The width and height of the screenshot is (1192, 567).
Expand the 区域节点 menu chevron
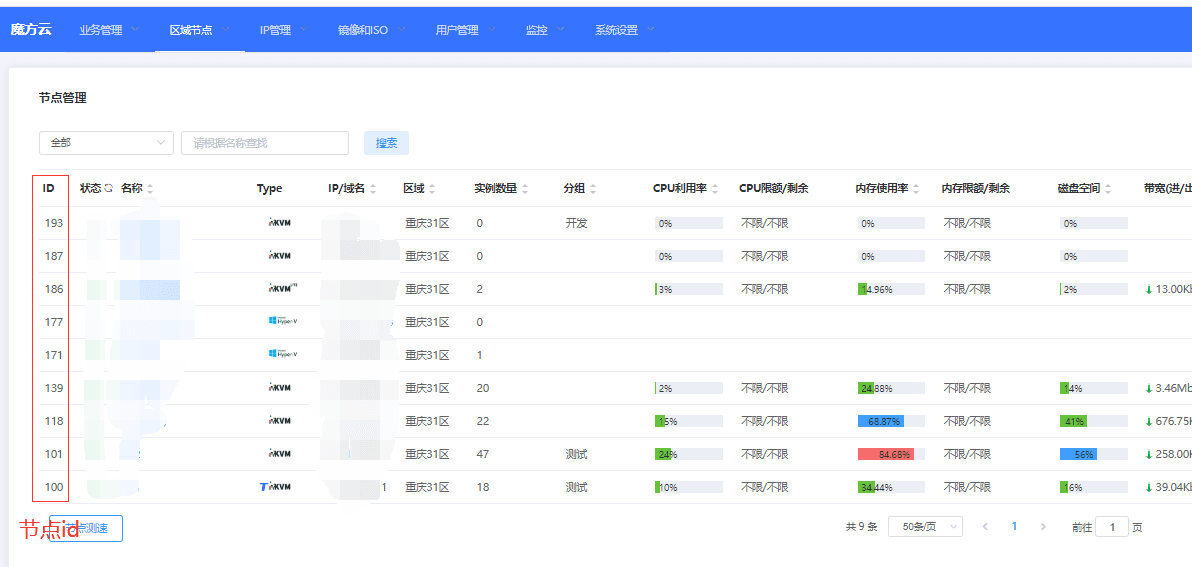coord(225,30)
